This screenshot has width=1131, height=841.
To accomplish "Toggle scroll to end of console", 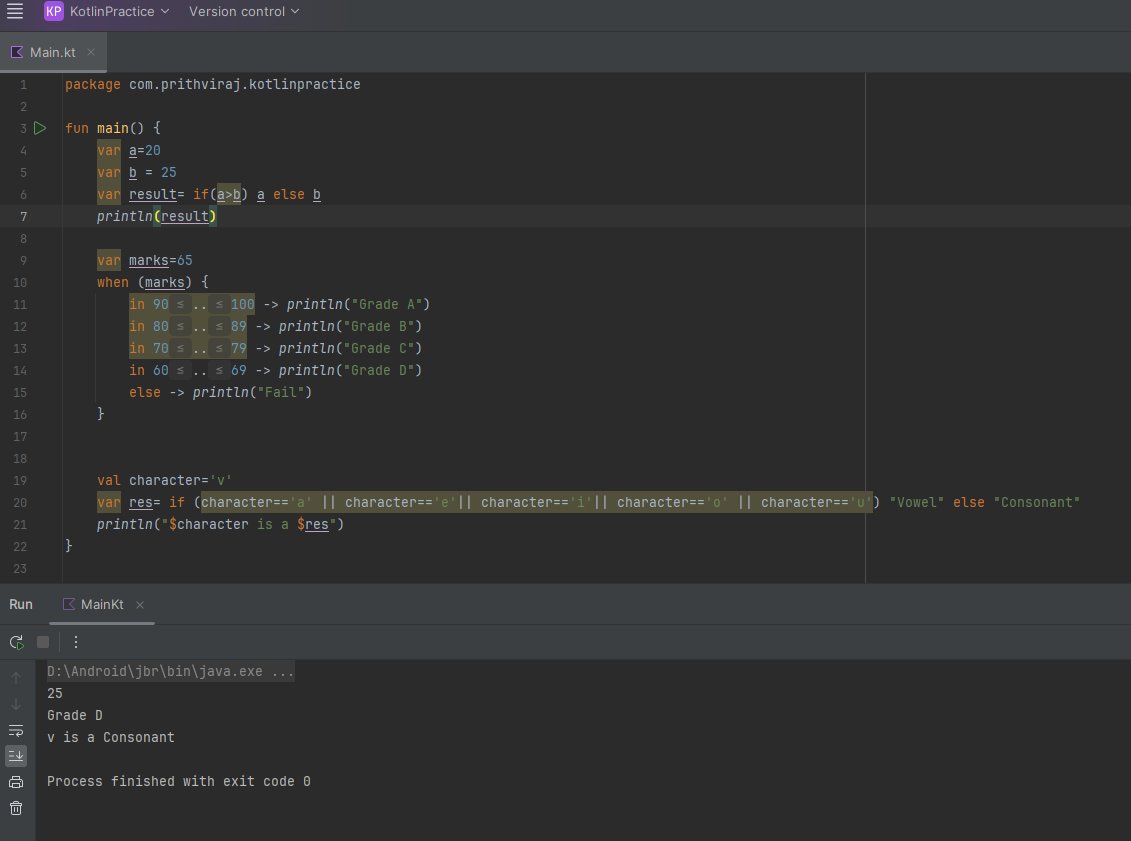I will 16,756.
